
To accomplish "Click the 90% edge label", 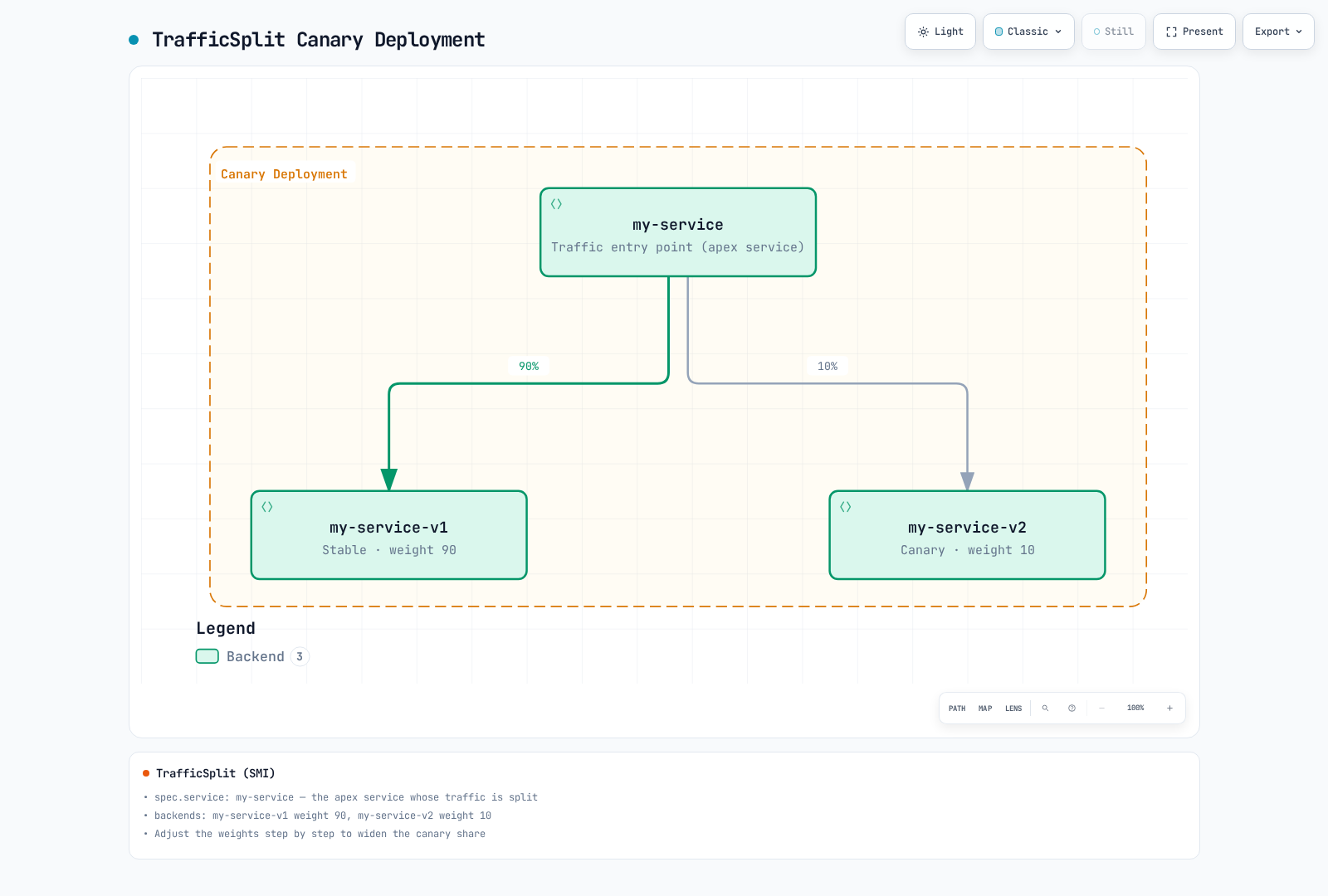I will pos(529,366).
